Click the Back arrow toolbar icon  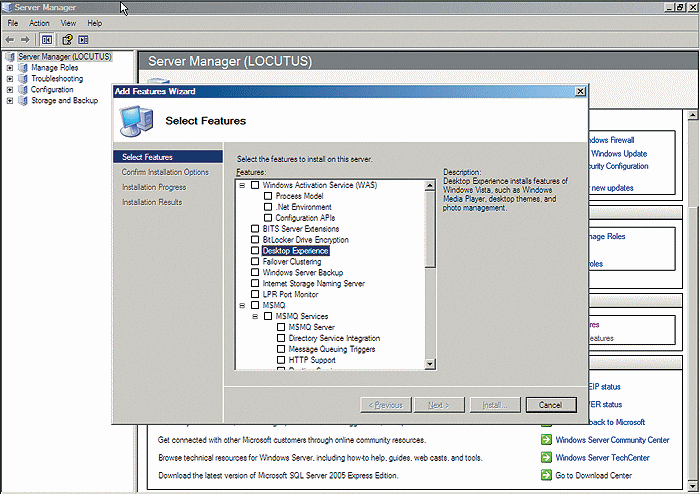(10, 40)
